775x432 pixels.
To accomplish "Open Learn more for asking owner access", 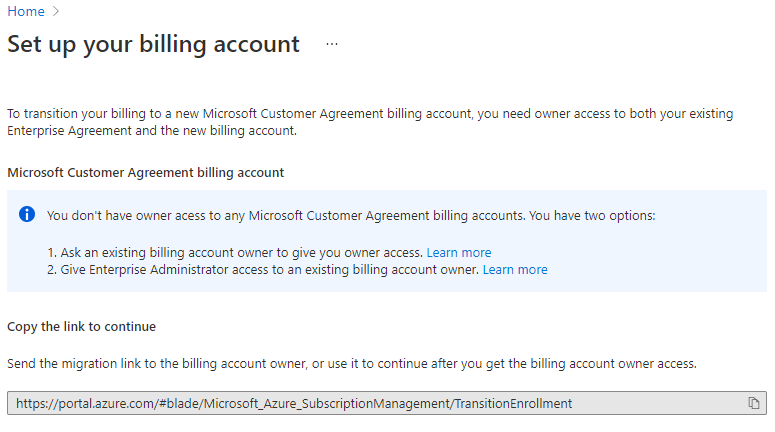I will click(459, 253).
